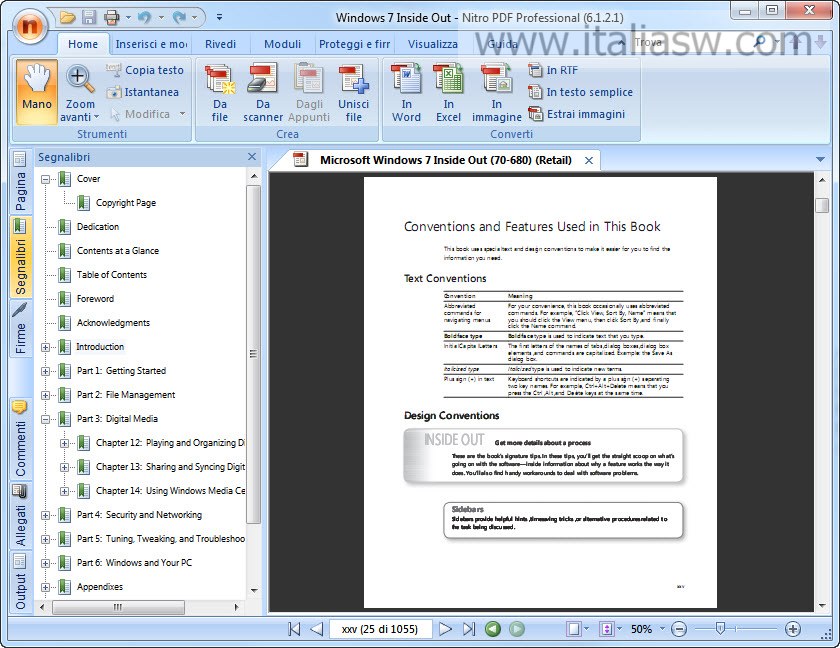This screenshot has height=648, width=840.
Task: Click the green next view button
Action: coord(516,629)
